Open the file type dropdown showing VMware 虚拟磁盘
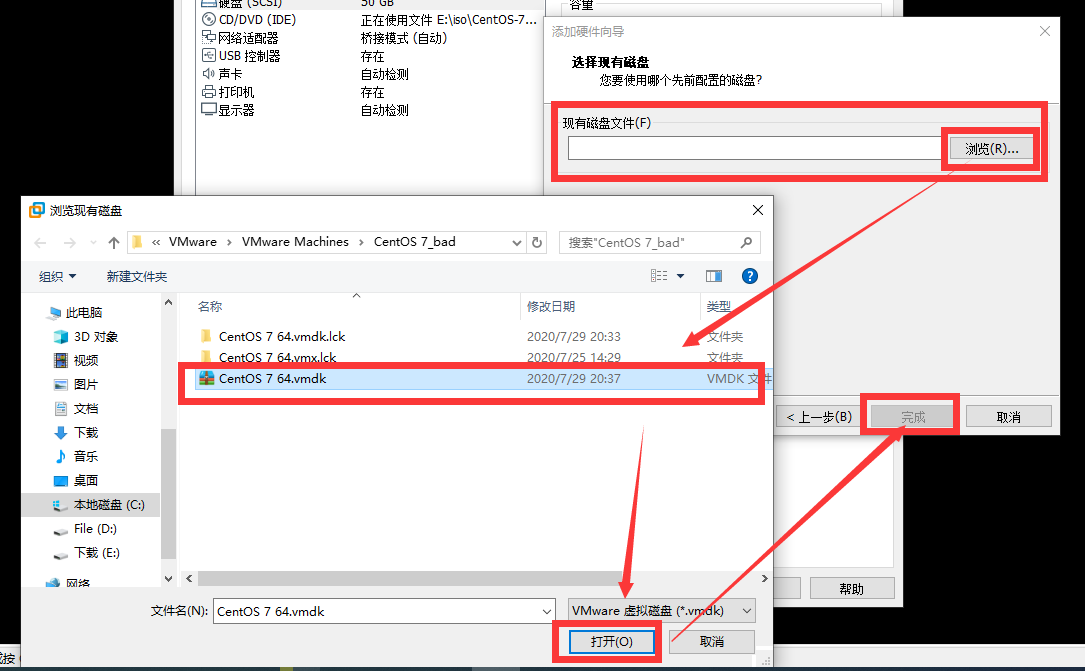 click(662, 610)
